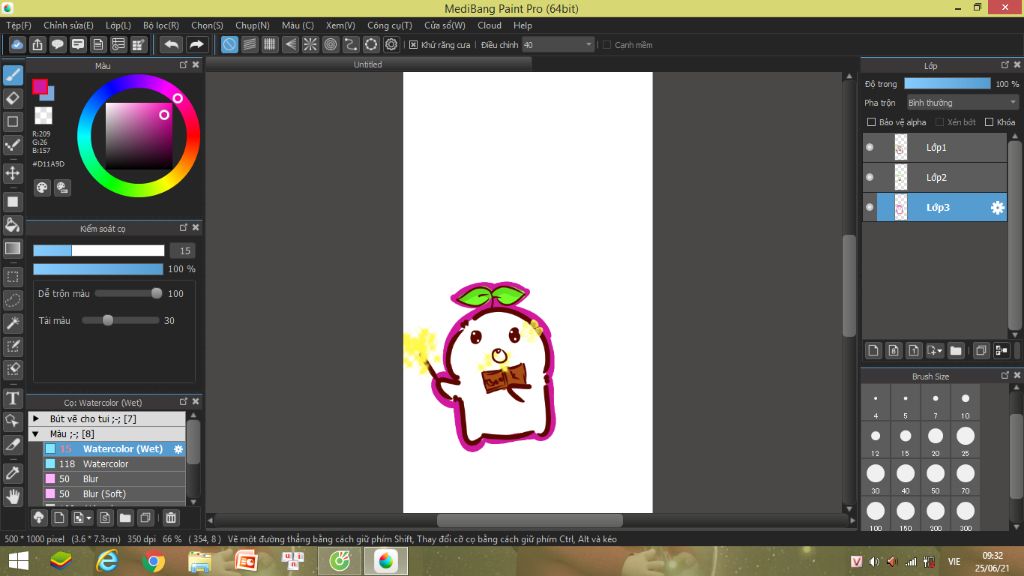Screen dimensions: 1024x576
Task: Click the Redo arrow in toolbar
Action: (x=196, y=44)
